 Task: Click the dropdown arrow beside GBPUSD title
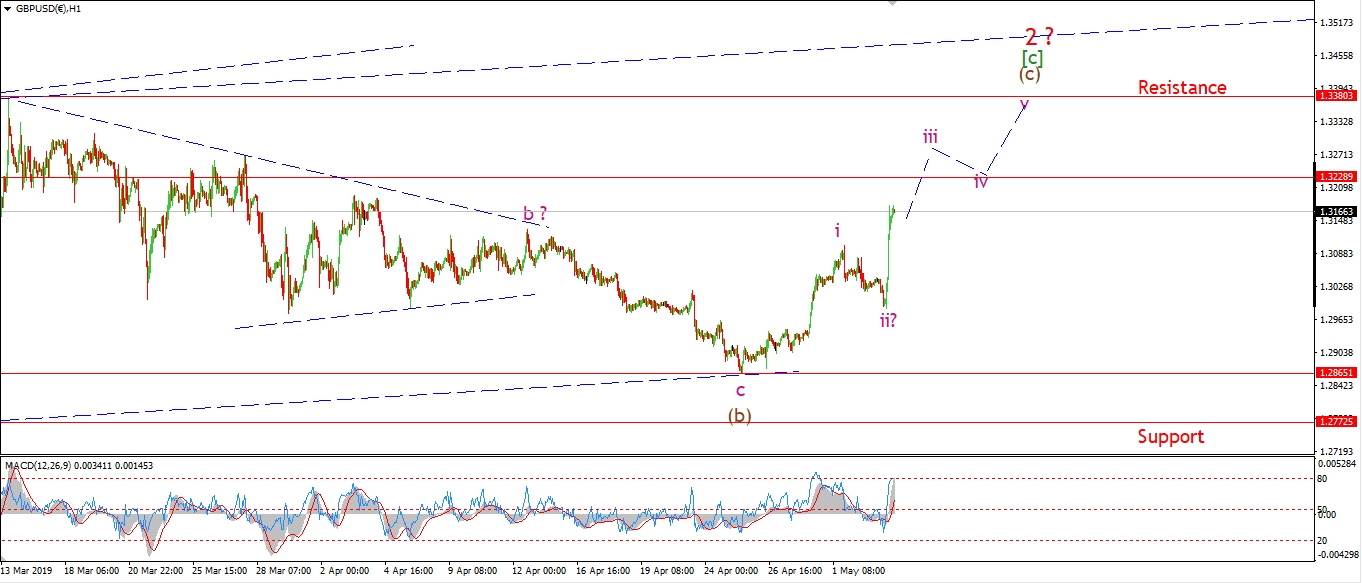(x=8, y=6)
